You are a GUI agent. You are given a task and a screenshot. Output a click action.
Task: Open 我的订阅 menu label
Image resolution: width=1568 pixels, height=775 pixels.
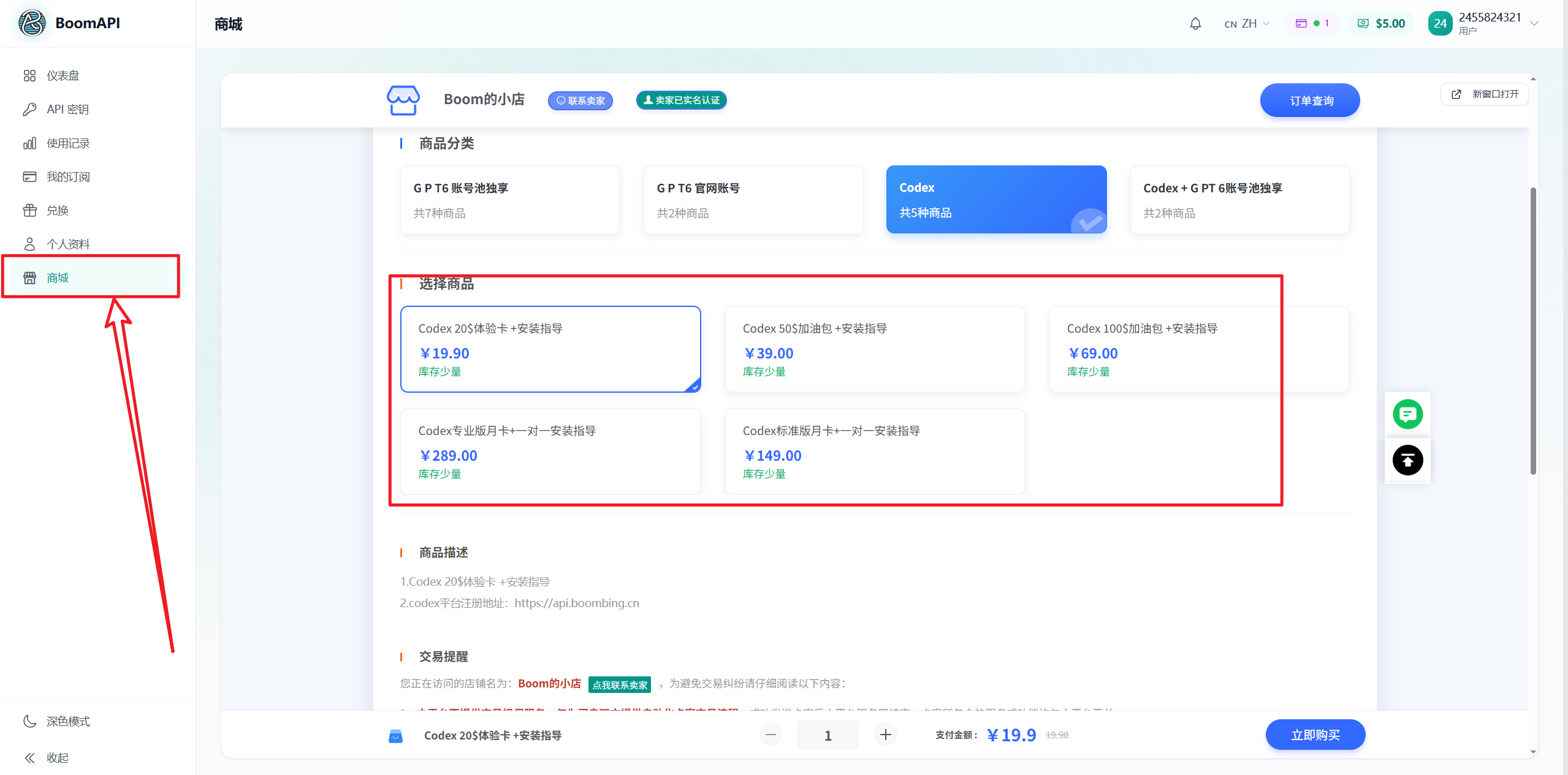point(68,176)
